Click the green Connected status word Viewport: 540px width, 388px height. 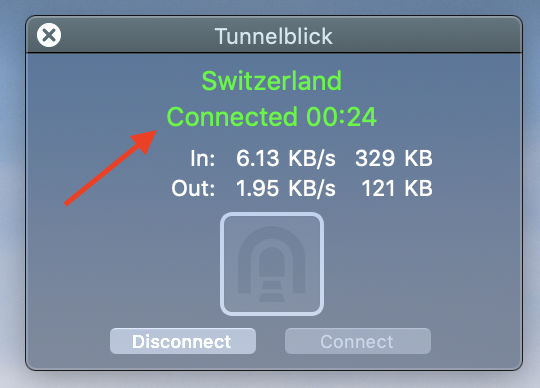[232, 117]
